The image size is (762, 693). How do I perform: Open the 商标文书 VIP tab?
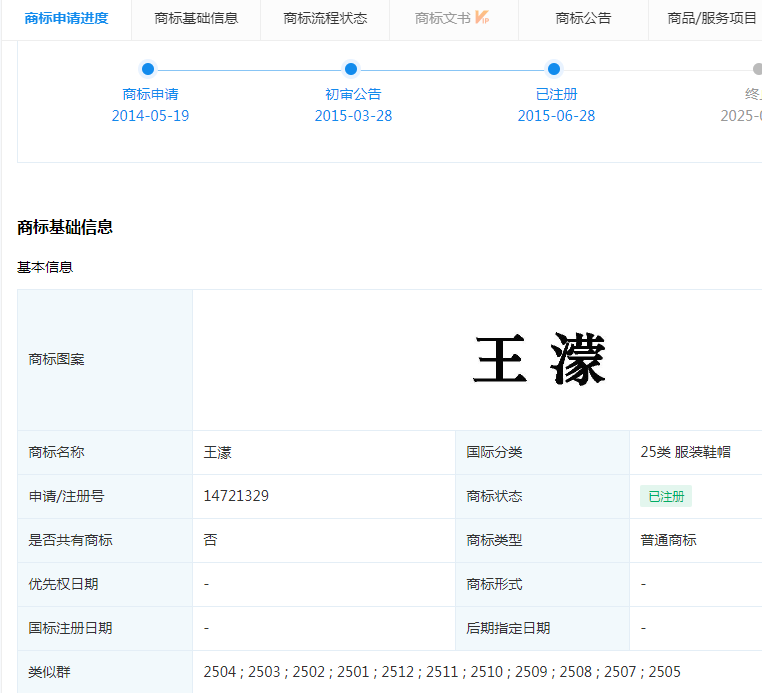tap(452, 18)
